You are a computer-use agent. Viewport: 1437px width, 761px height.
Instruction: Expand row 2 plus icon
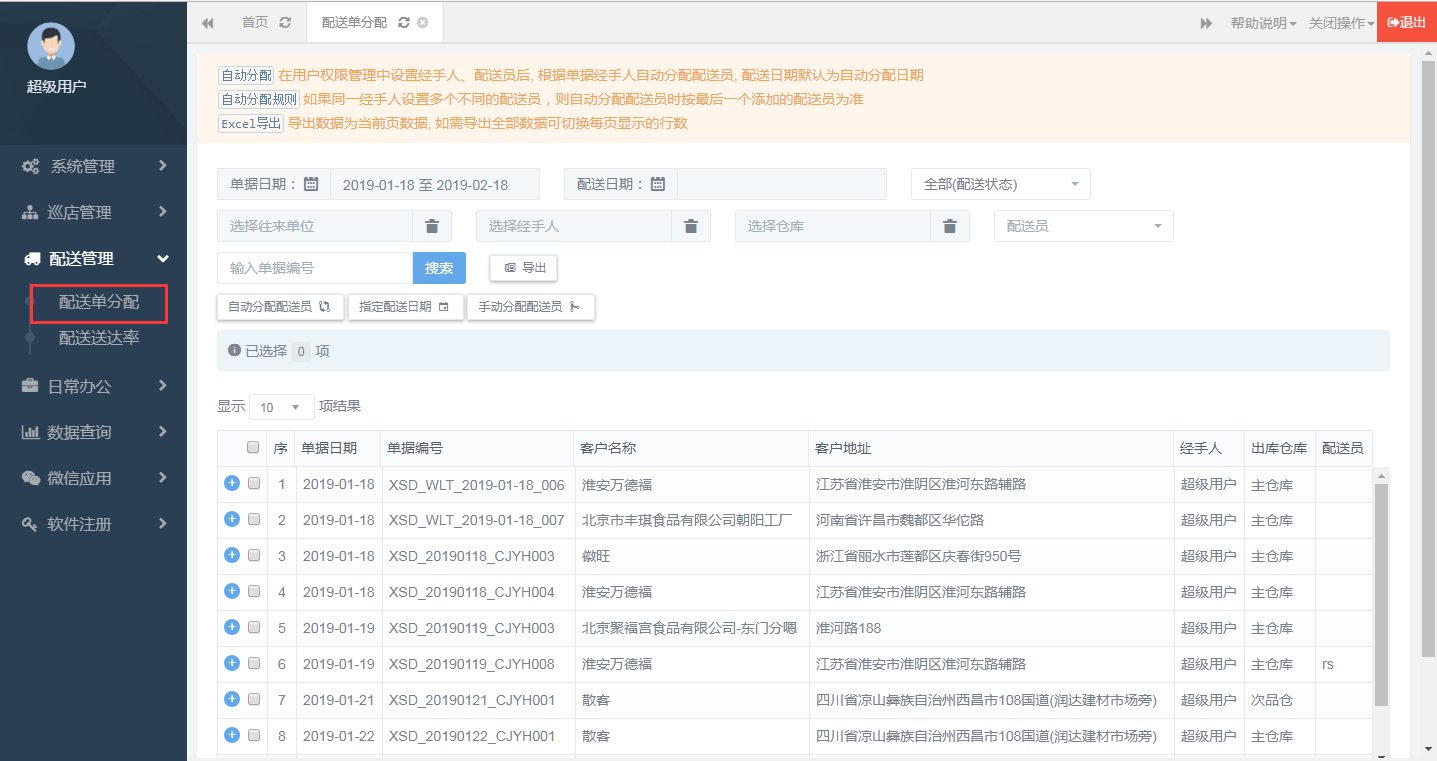click(232, 519)
